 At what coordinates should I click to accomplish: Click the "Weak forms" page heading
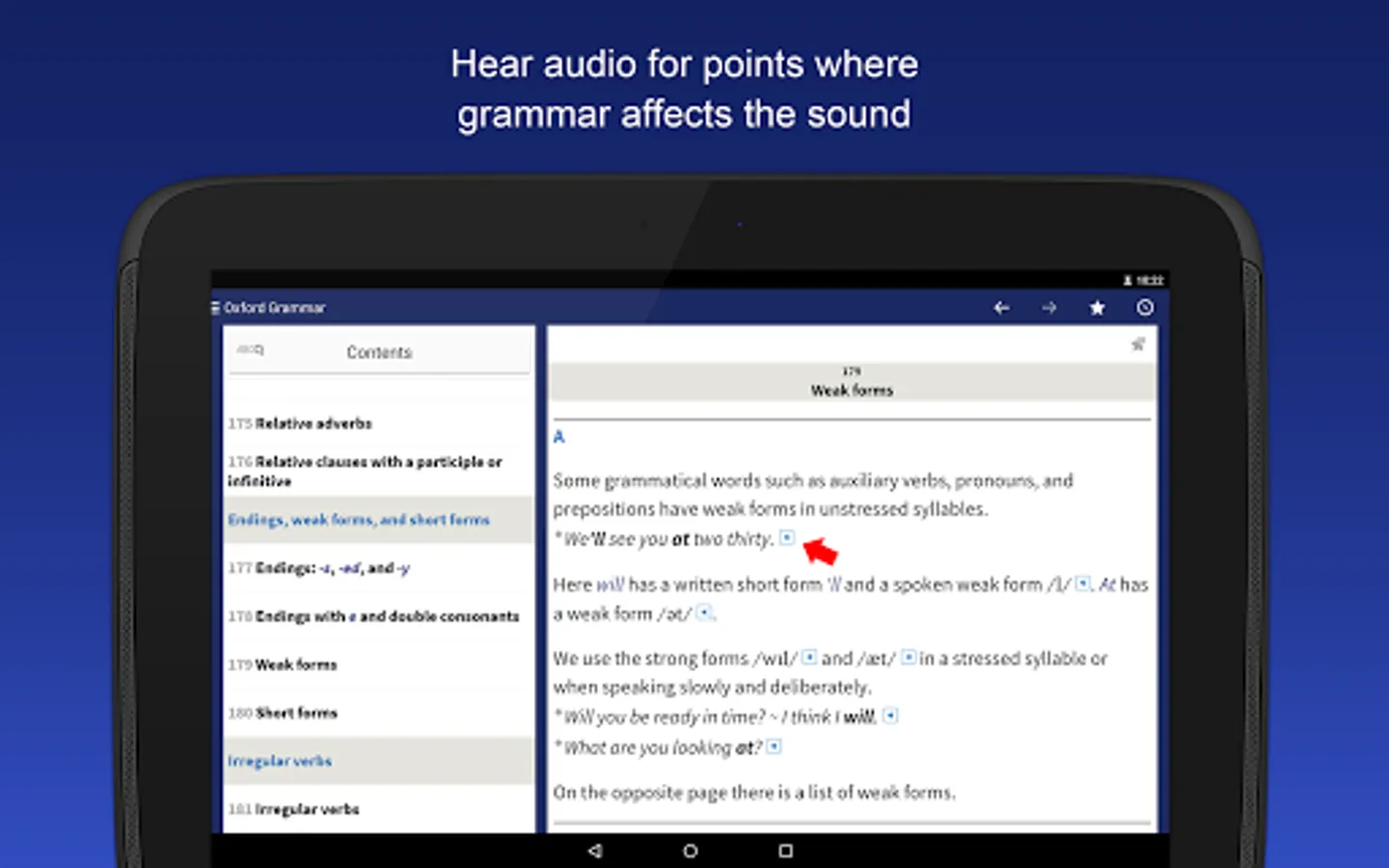852,391
